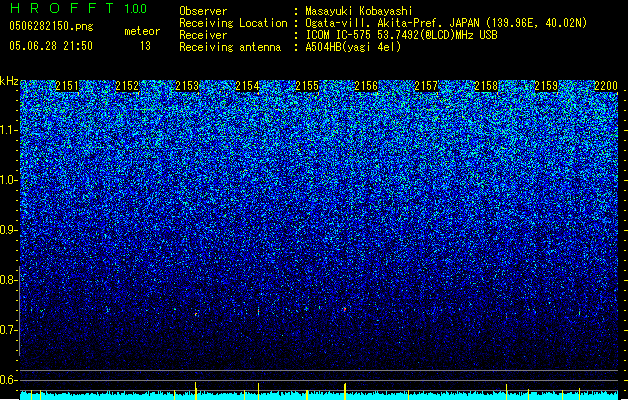Click the kHz axis unit label
The image size is (629, 400).
[9, 81]
